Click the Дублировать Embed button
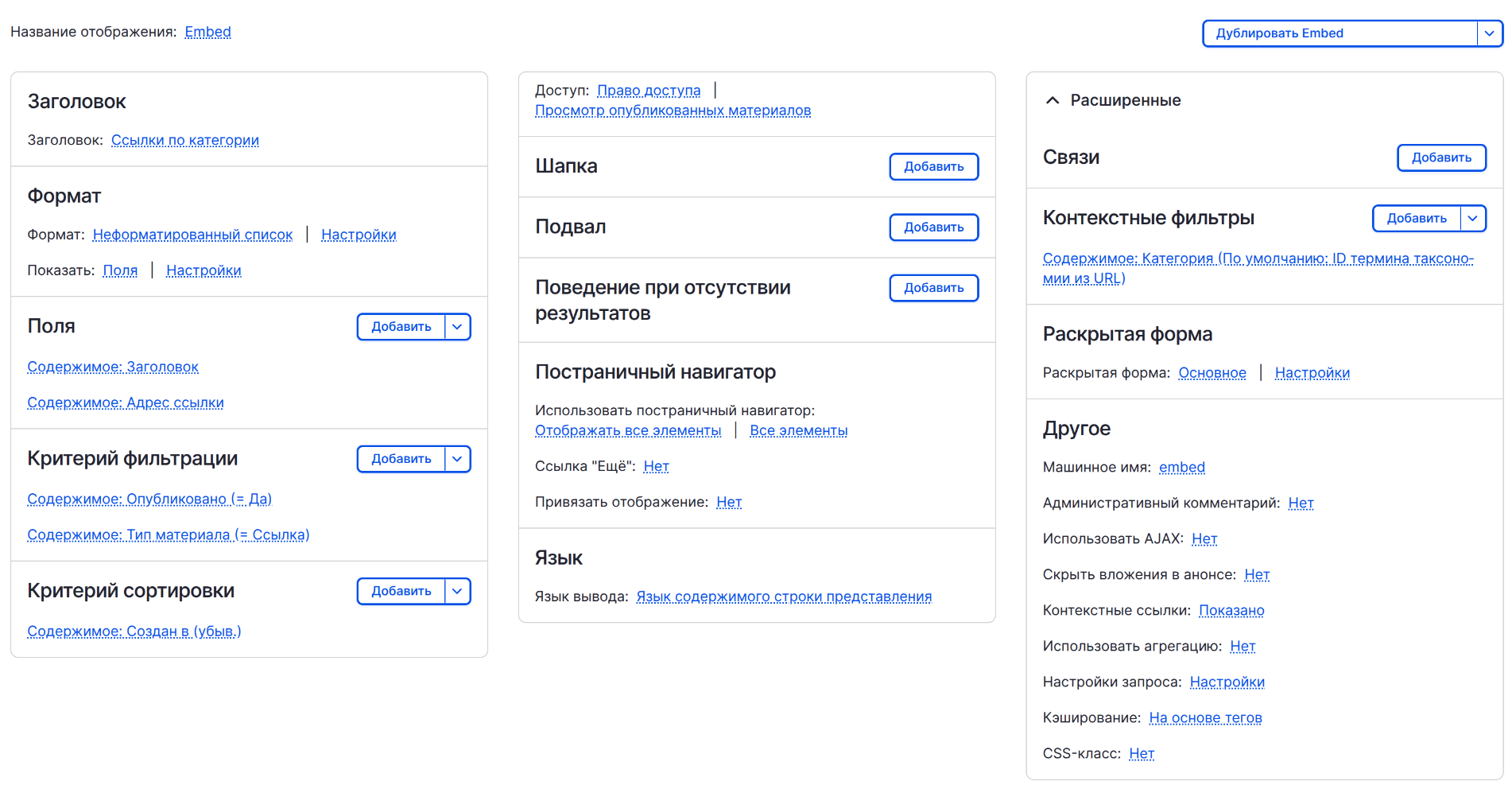The image size is (1512, 793). click(x=1339, y=33)
